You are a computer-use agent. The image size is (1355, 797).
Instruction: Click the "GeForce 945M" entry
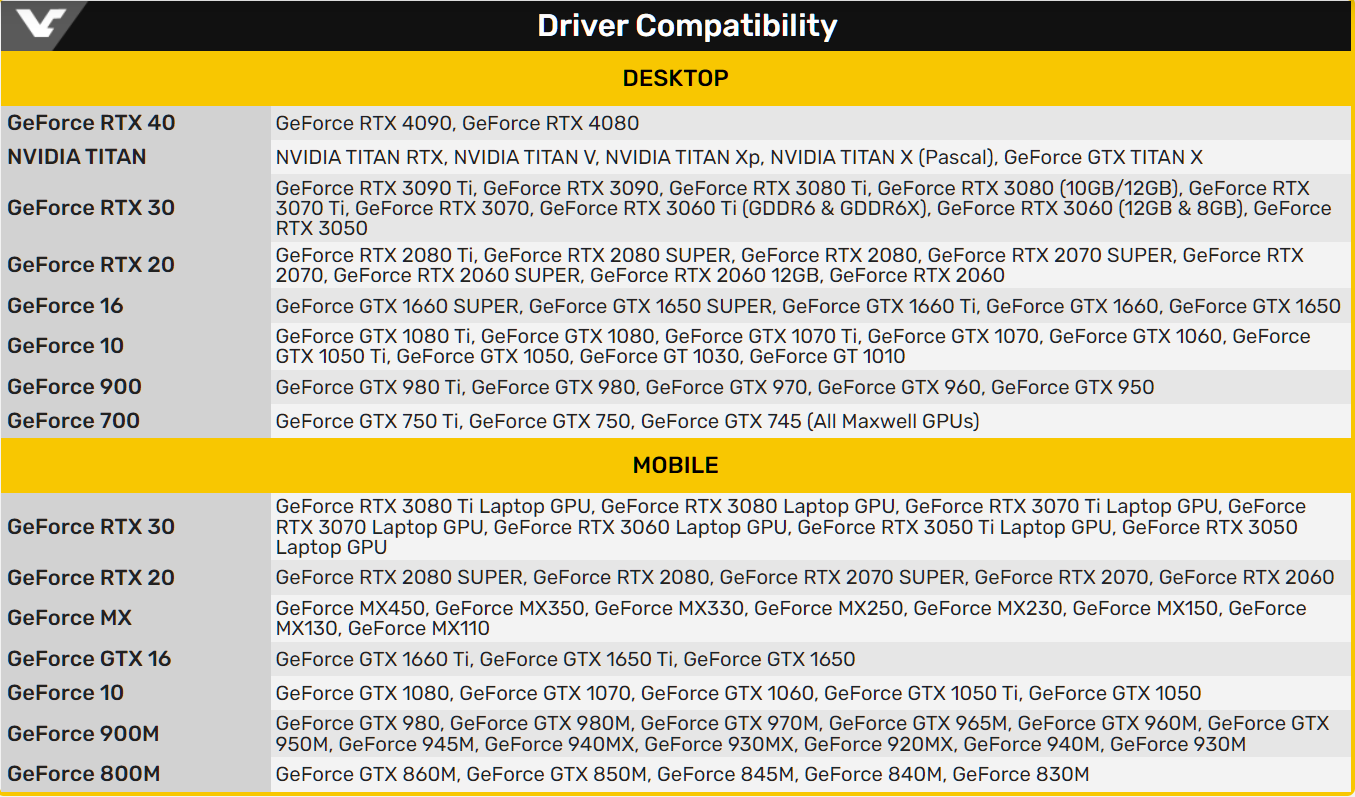click(406, 743)
